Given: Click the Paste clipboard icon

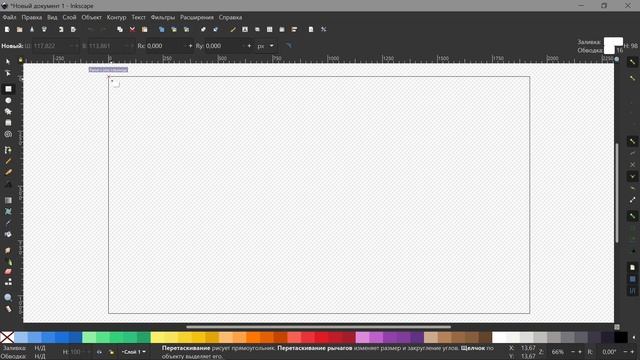Looking at the screenshot, I should click(144, 29).
